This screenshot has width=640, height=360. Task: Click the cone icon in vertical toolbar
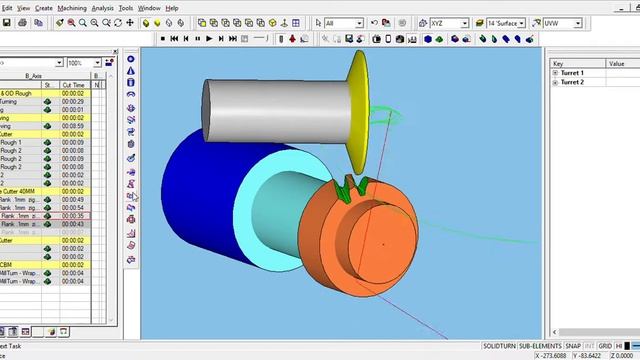click(131, 71)
